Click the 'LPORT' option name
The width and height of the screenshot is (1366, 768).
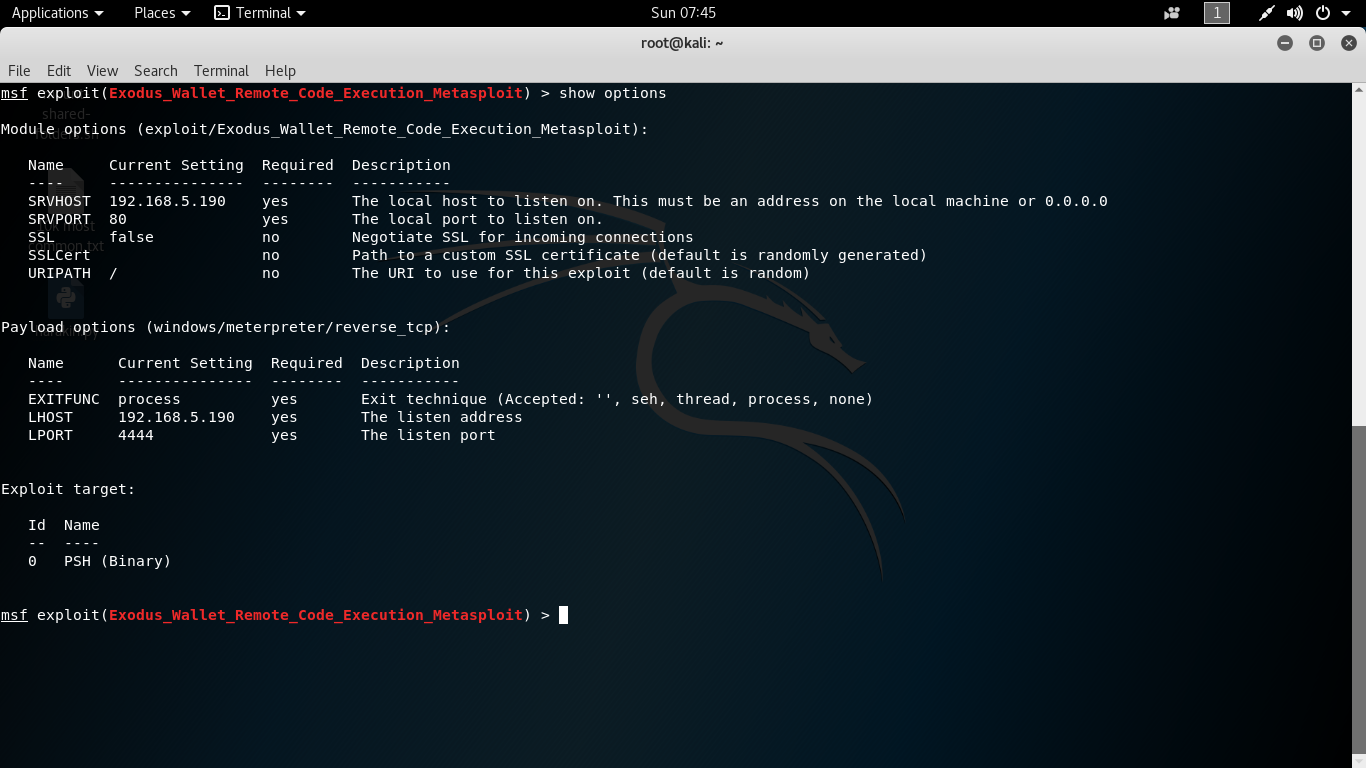[x=50, y=435]
